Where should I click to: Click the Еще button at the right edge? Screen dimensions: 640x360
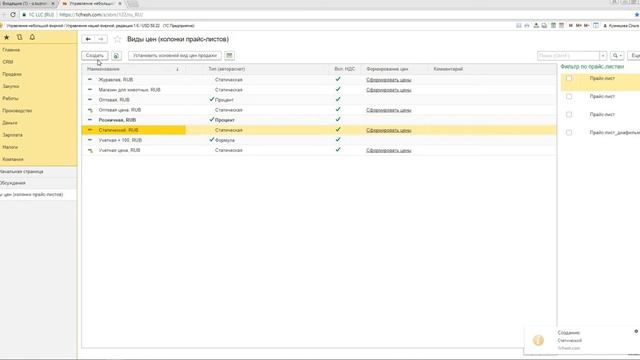635,56
